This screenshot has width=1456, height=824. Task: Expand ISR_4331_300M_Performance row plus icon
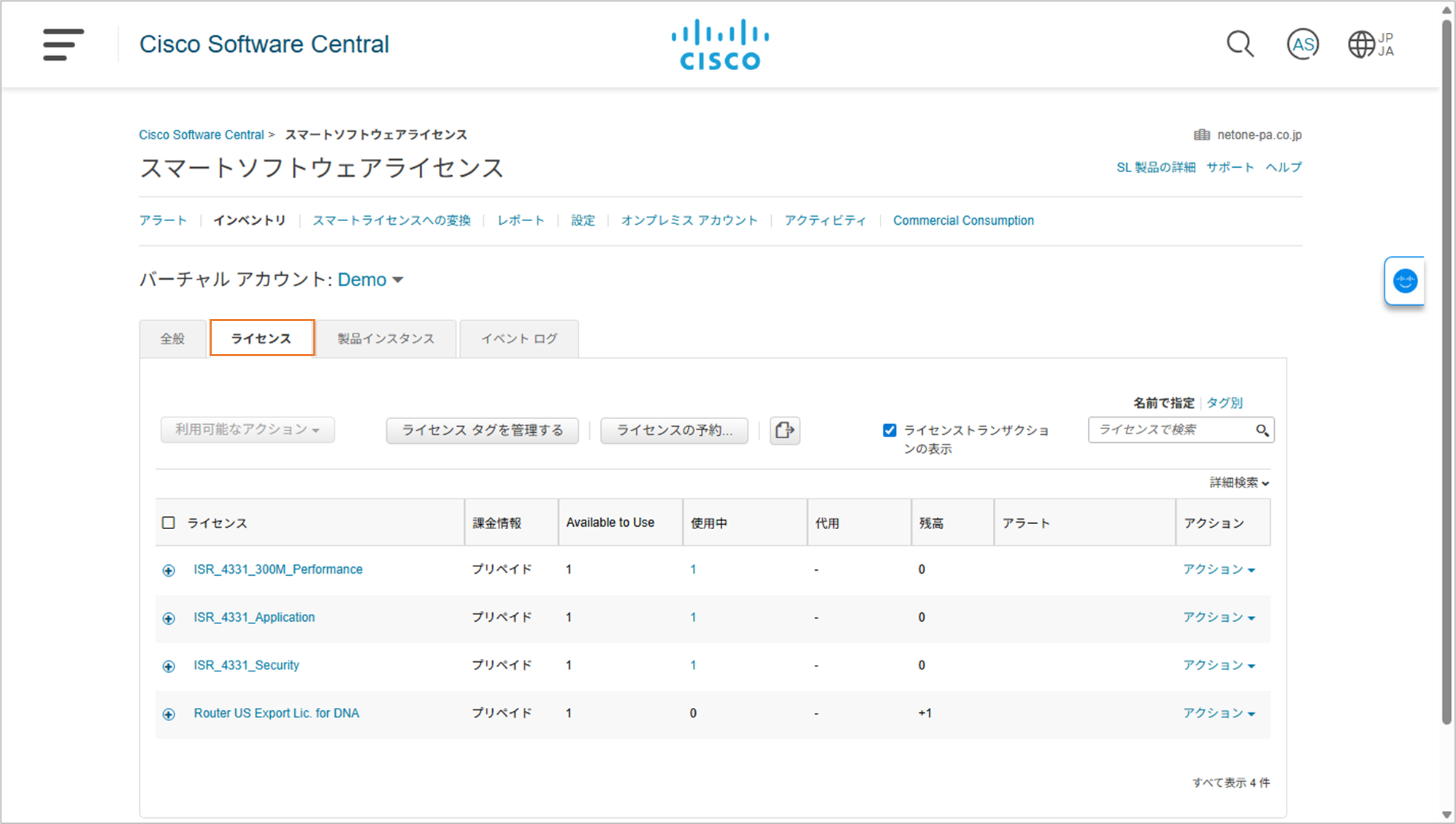coord(169,571)
